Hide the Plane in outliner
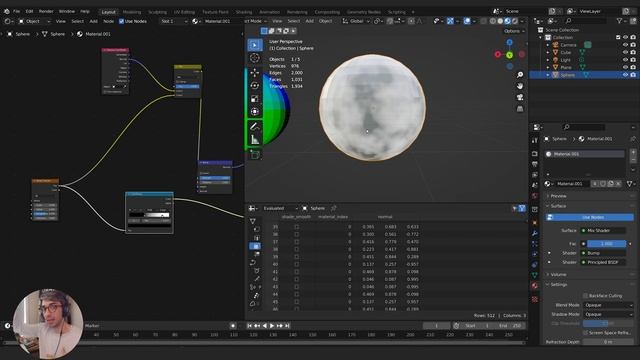This screenshot has width=640, height=360. click(625, 67)
